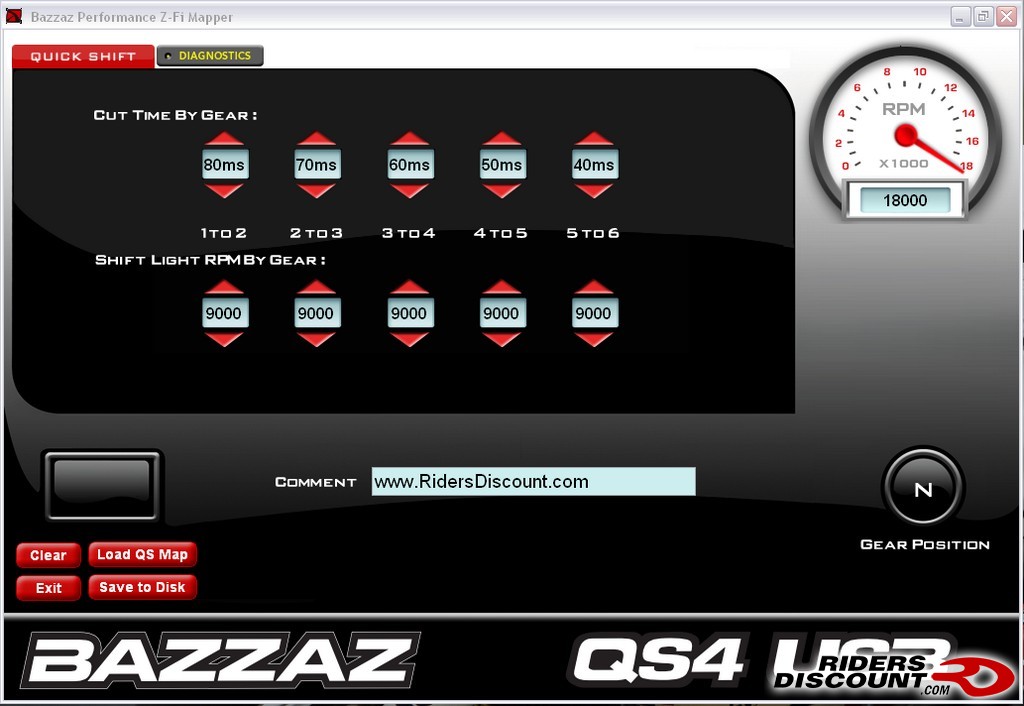Click the Clear button
Viewport: 1024px width, 706px height.
point(48,555)
